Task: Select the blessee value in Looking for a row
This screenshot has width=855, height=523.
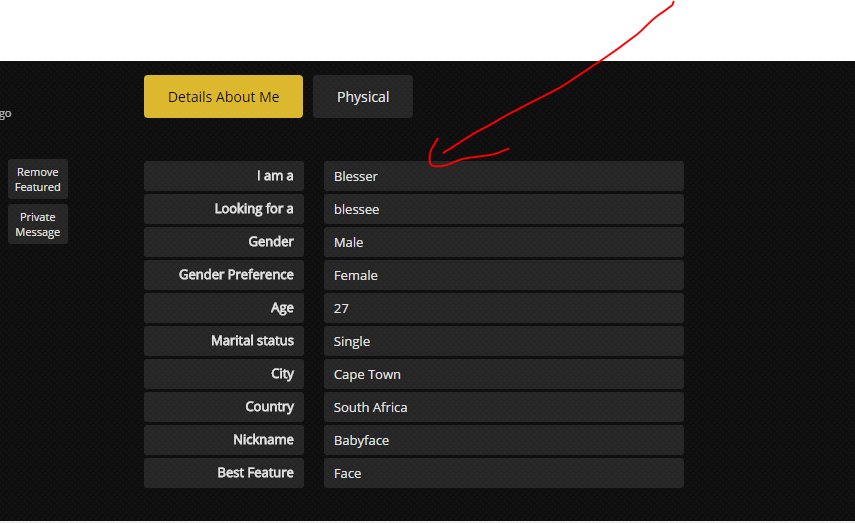Action: (x=503, y=209)
